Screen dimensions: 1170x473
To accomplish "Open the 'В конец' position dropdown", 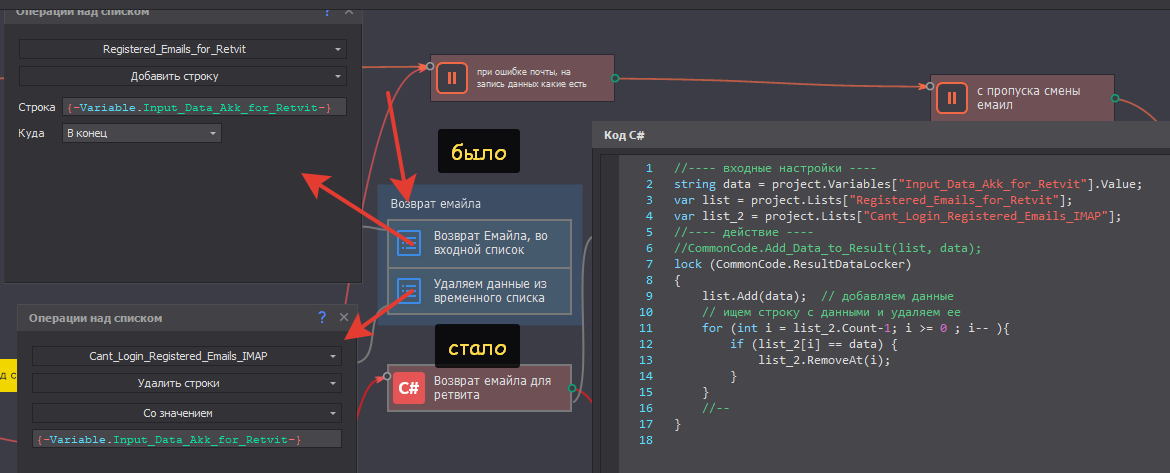I will pyautogui.click(x=141, y=132).
